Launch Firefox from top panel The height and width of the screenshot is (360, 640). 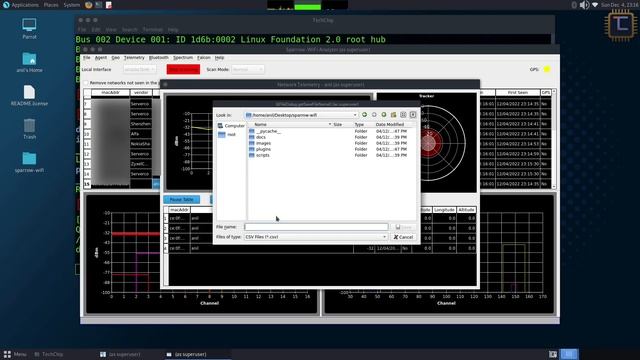click(x=89, y=5)
